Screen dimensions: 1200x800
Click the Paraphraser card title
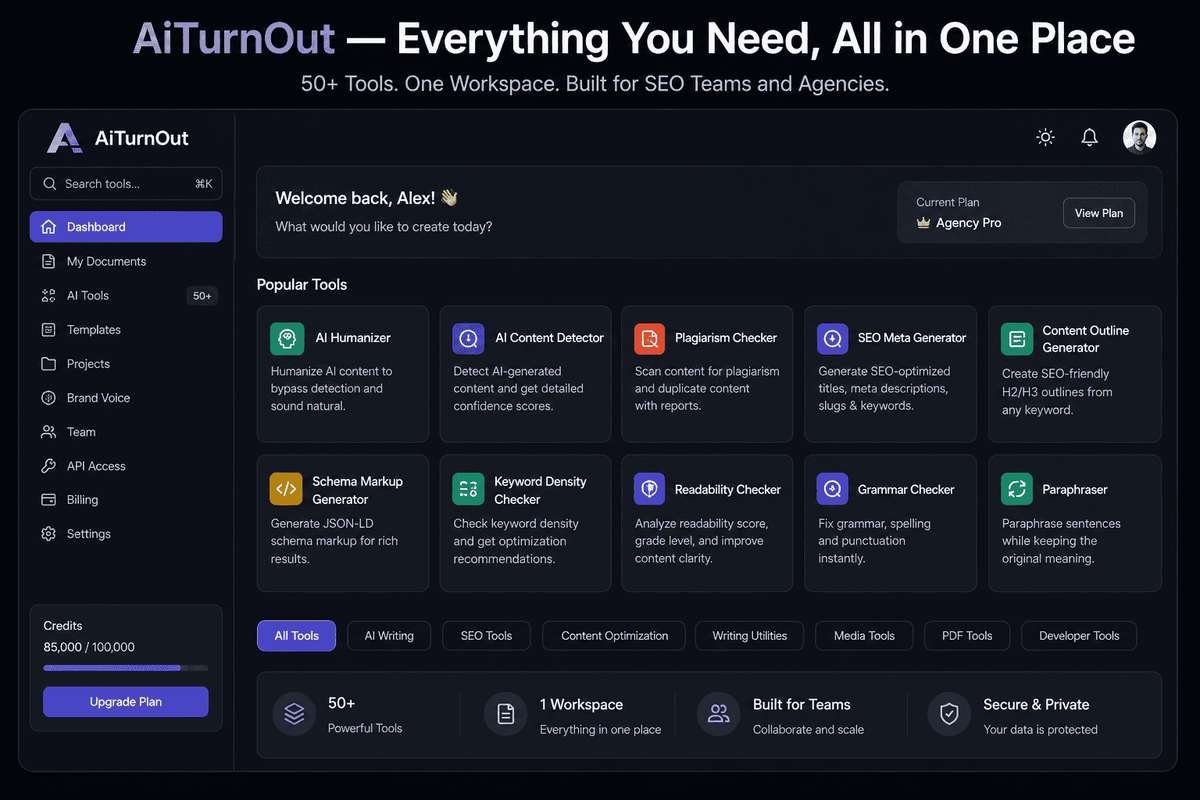point(1075,490)
